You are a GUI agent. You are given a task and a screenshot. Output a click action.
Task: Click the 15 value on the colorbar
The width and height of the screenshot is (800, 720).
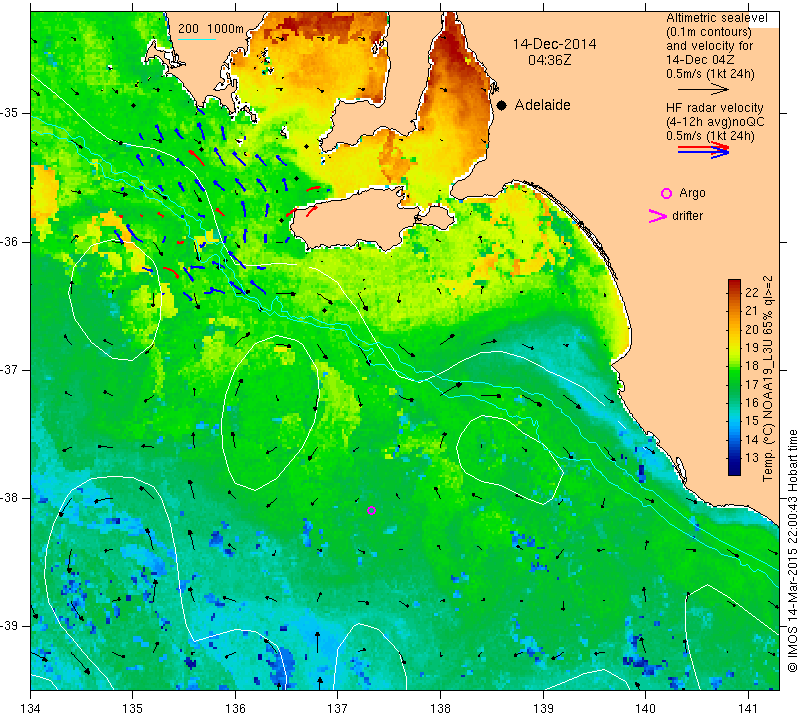point(752,421)
